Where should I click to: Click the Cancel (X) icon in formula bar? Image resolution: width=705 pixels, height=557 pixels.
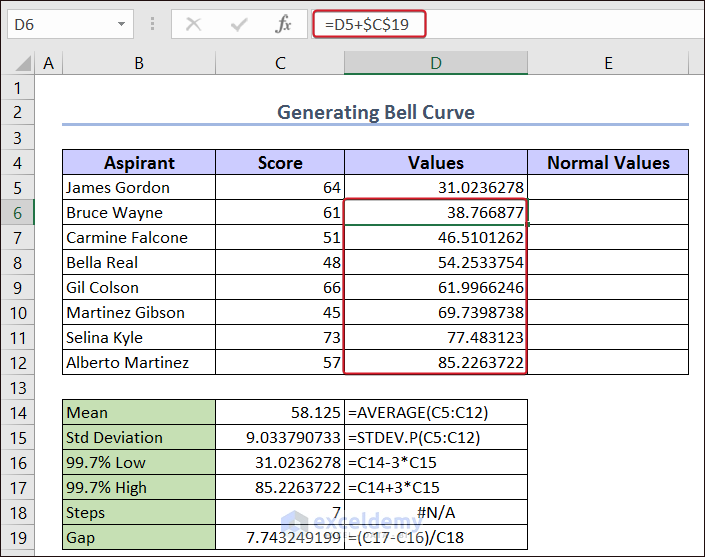194,24
